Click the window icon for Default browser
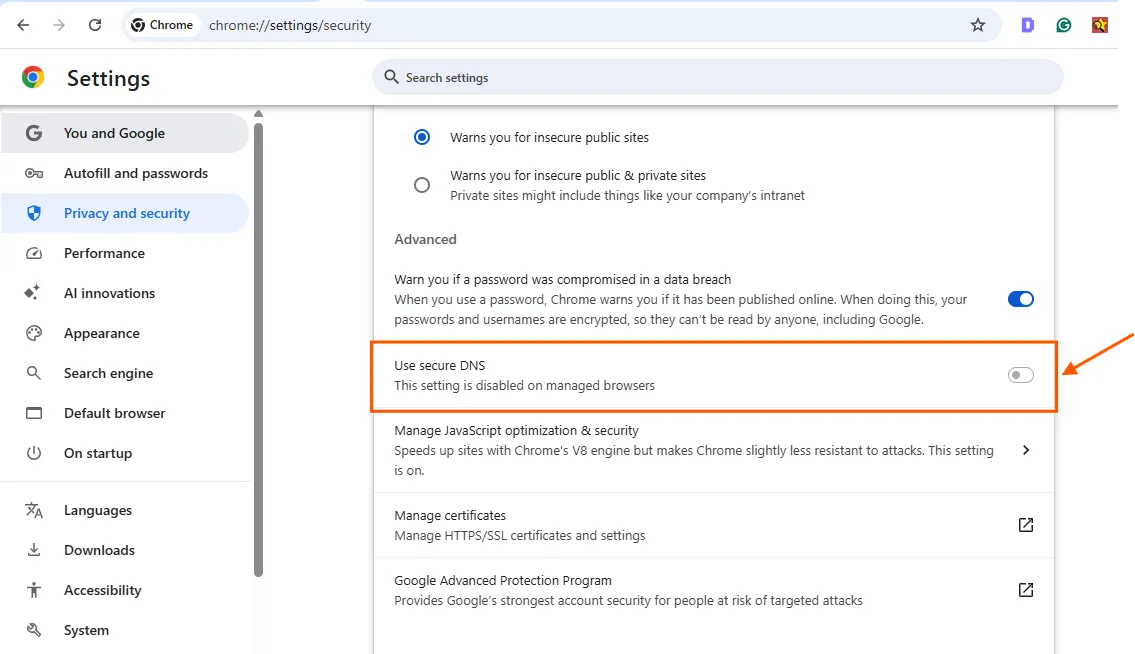 (x=33, y=413)
